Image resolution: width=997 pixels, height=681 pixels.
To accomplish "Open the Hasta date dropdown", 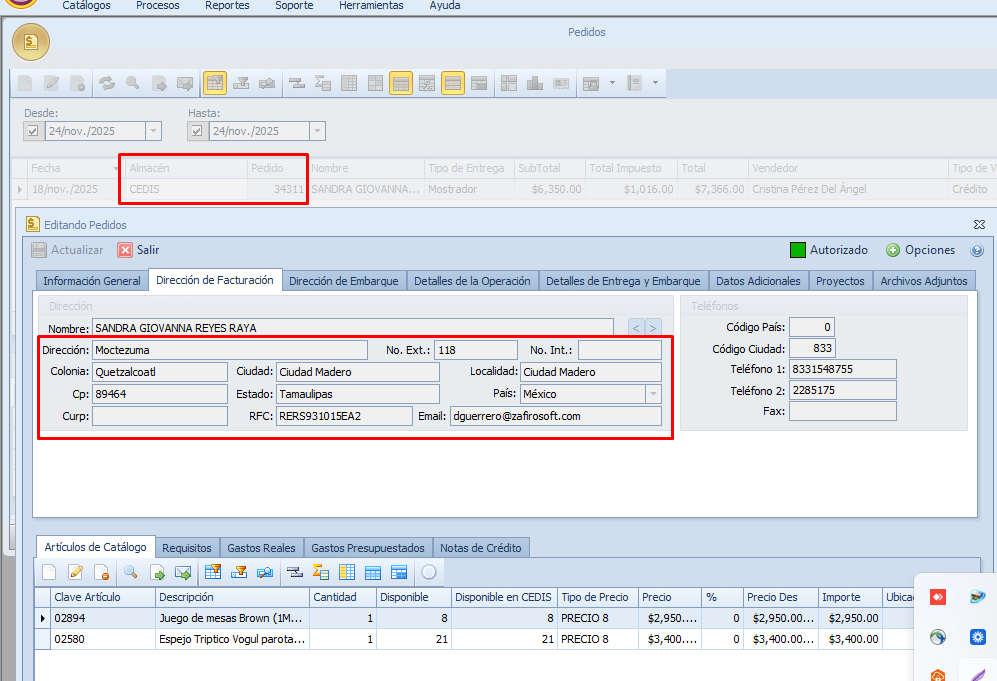I will tap(317, 131).
